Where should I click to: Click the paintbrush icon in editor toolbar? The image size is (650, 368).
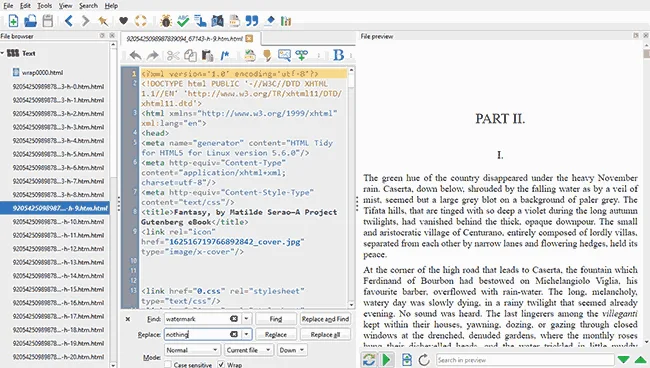(x=267, y=55)
